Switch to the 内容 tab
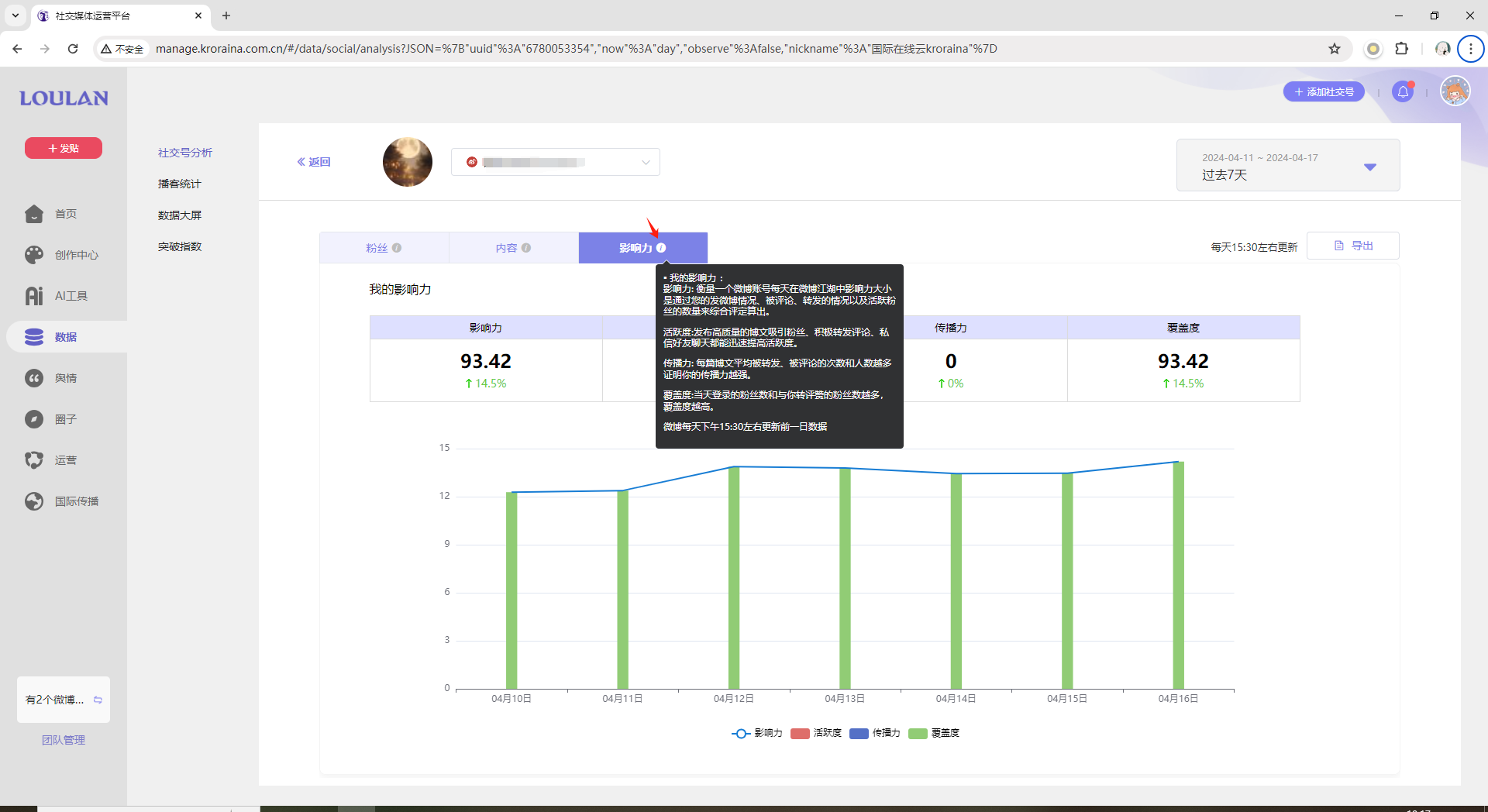This screenshot has width=1488, height=812. 513,248
